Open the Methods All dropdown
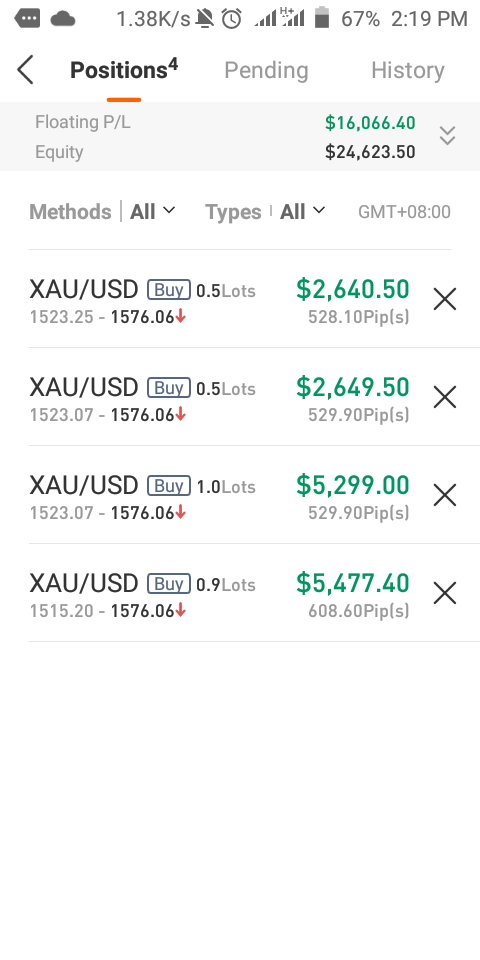The width and height of the screenshot is (480, 960). point(152,212)
